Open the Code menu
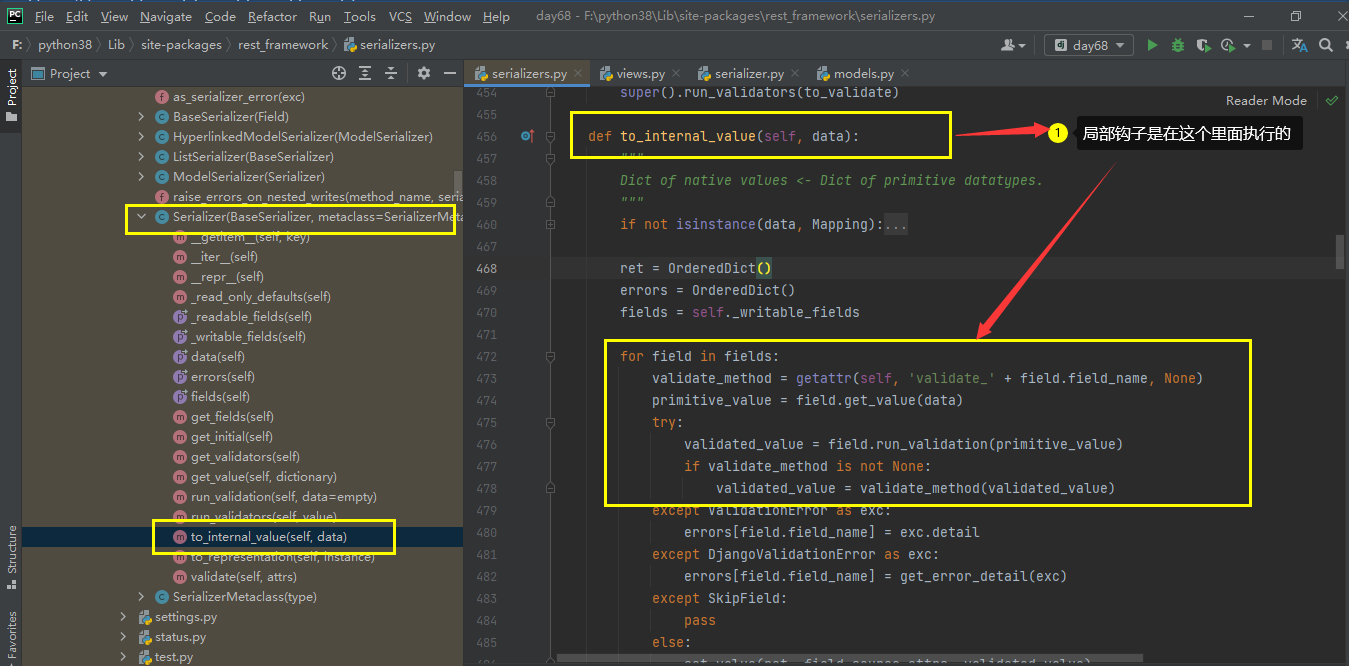This screenshot has width=1349, height=666. tap(220, 16)
